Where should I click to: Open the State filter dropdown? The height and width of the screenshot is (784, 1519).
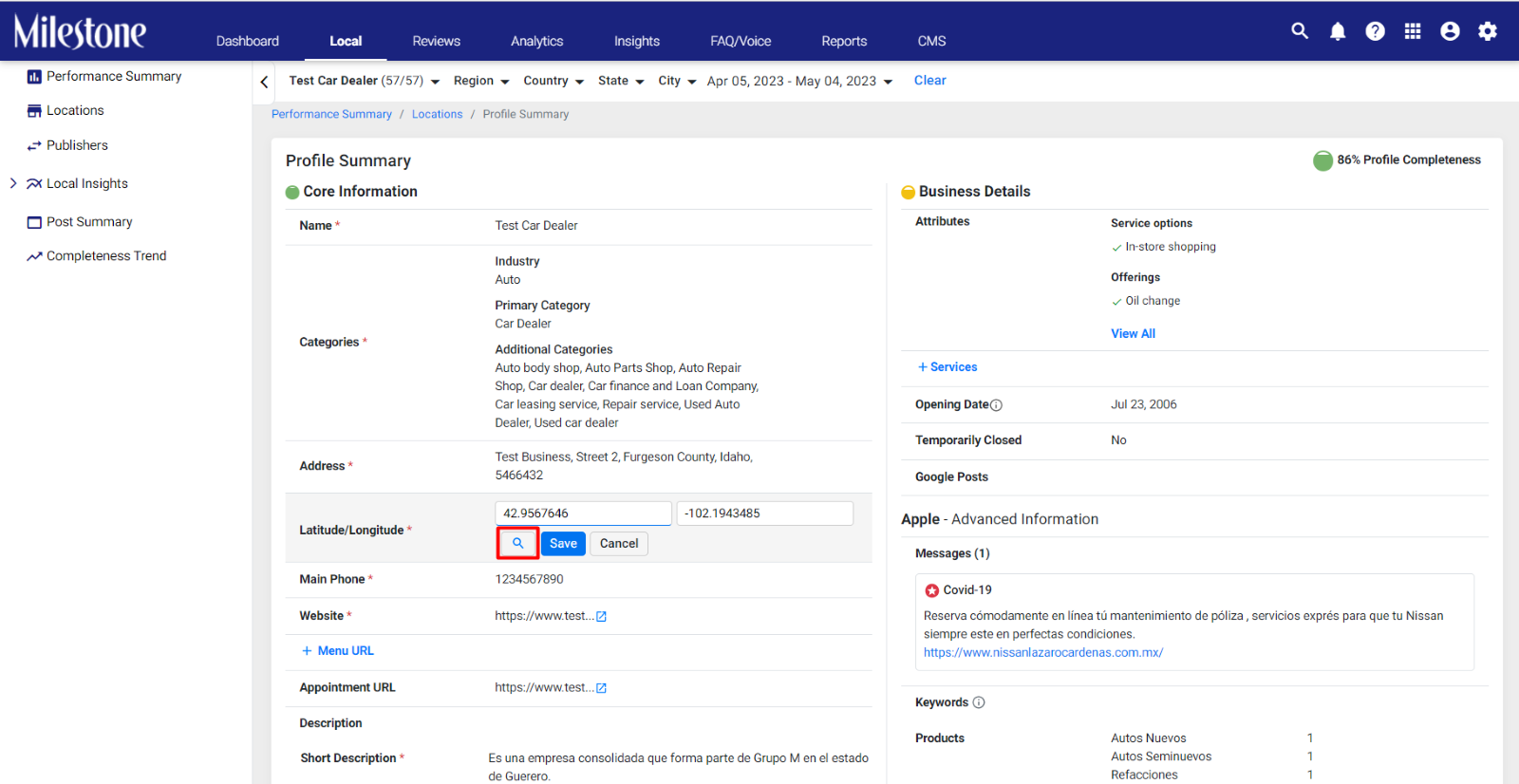point(621,82)
